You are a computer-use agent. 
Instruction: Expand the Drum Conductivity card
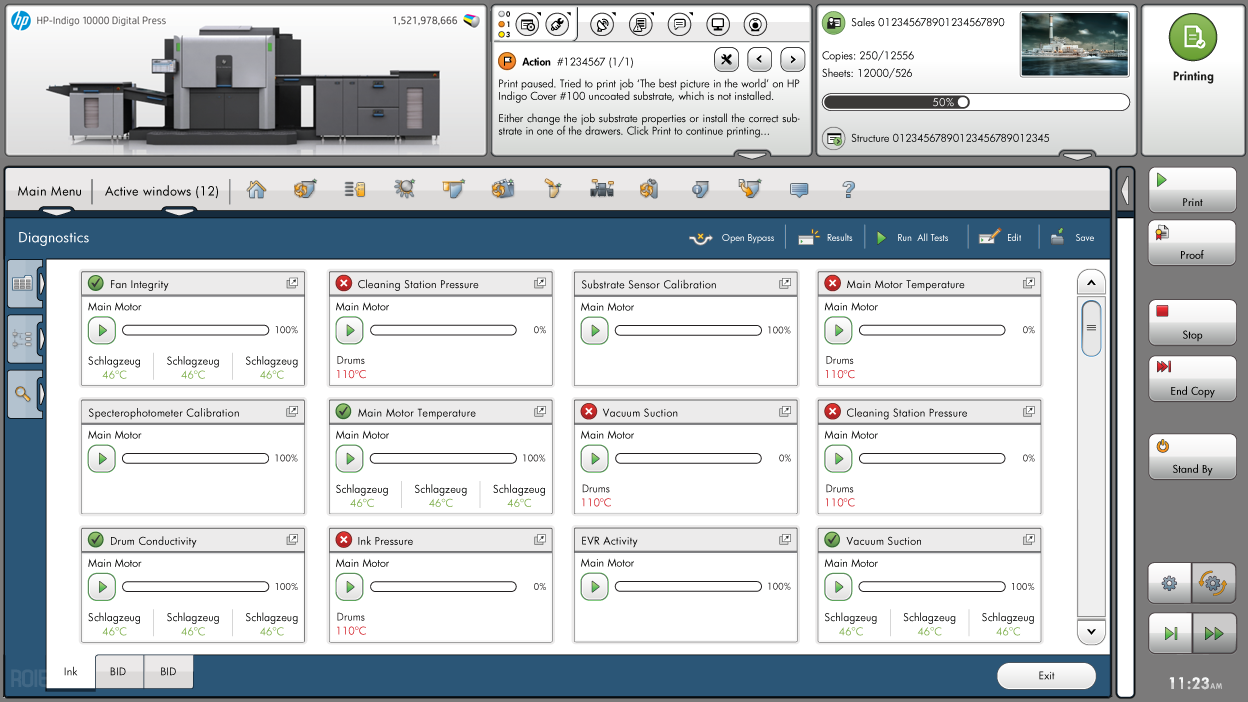[x=292, y=540]
